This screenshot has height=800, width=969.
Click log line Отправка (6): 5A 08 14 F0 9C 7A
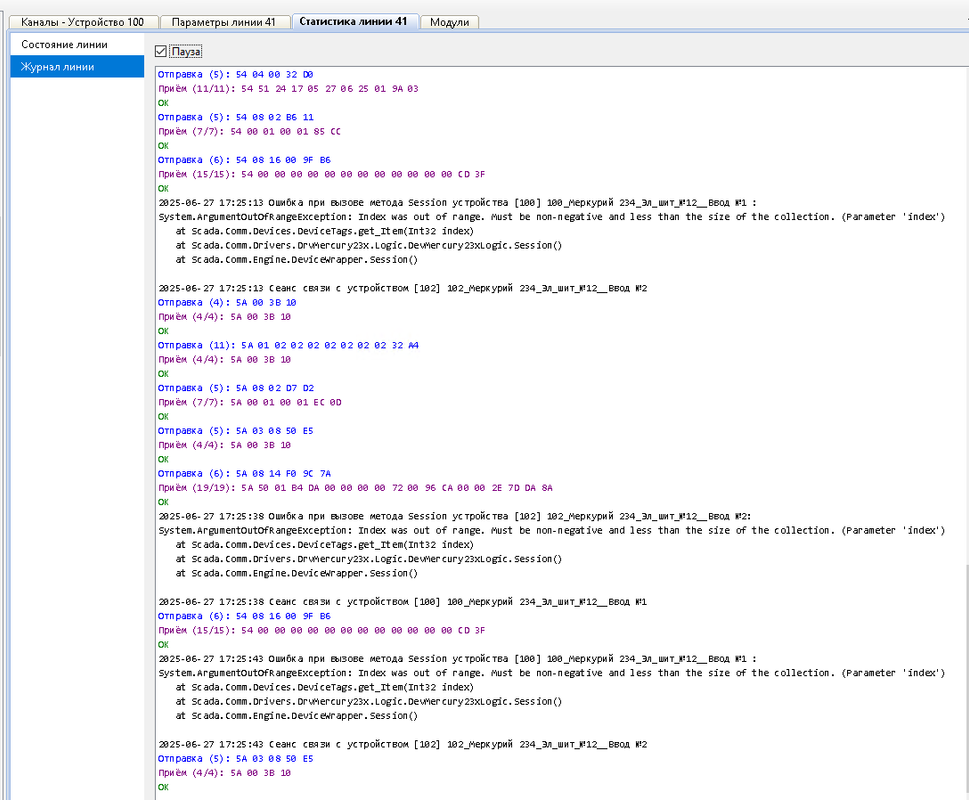[244, 473]
